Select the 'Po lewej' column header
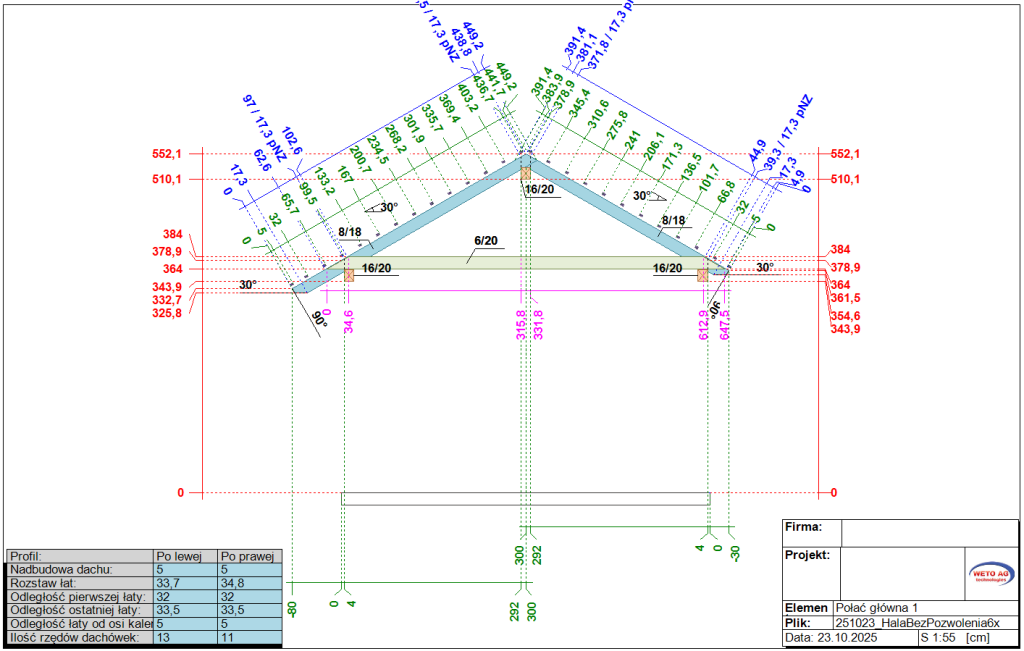 tap(186, 556)
